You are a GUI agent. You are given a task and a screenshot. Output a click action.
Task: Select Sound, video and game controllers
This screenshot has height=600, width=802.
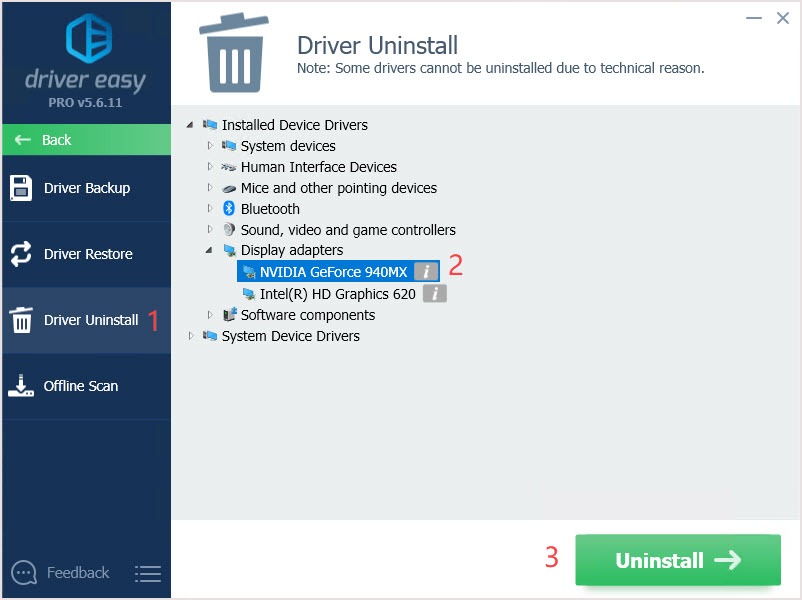pyautogui.click(x=347, y=230)
